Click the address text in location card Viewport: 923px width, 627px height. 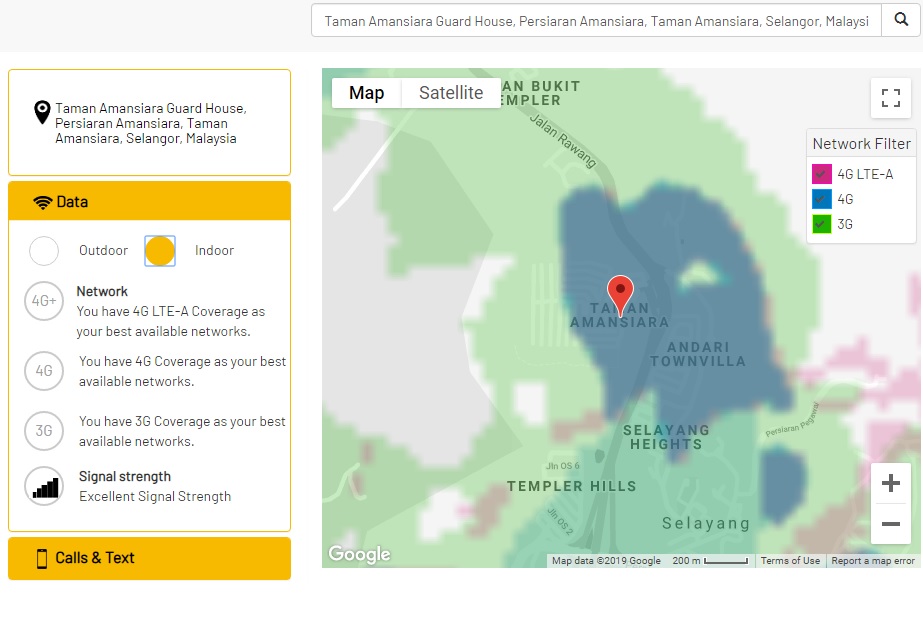click(x=151, y=124)
